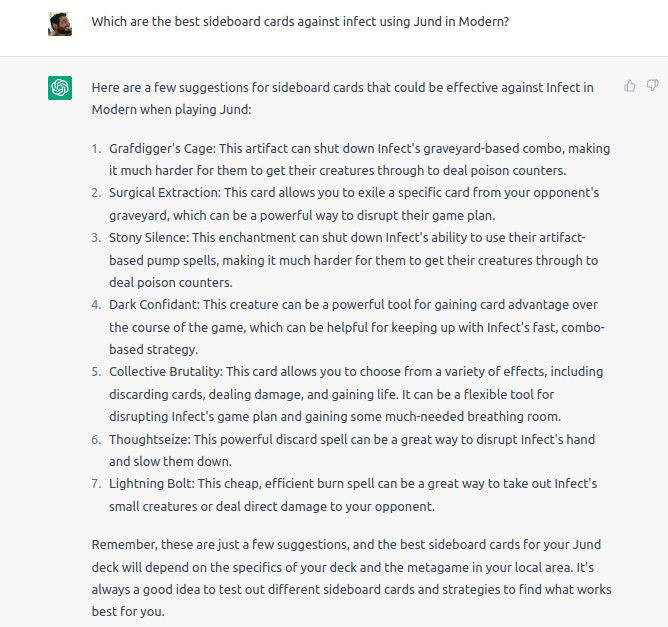Click the thumbs down feedback icon

[652, 86]
